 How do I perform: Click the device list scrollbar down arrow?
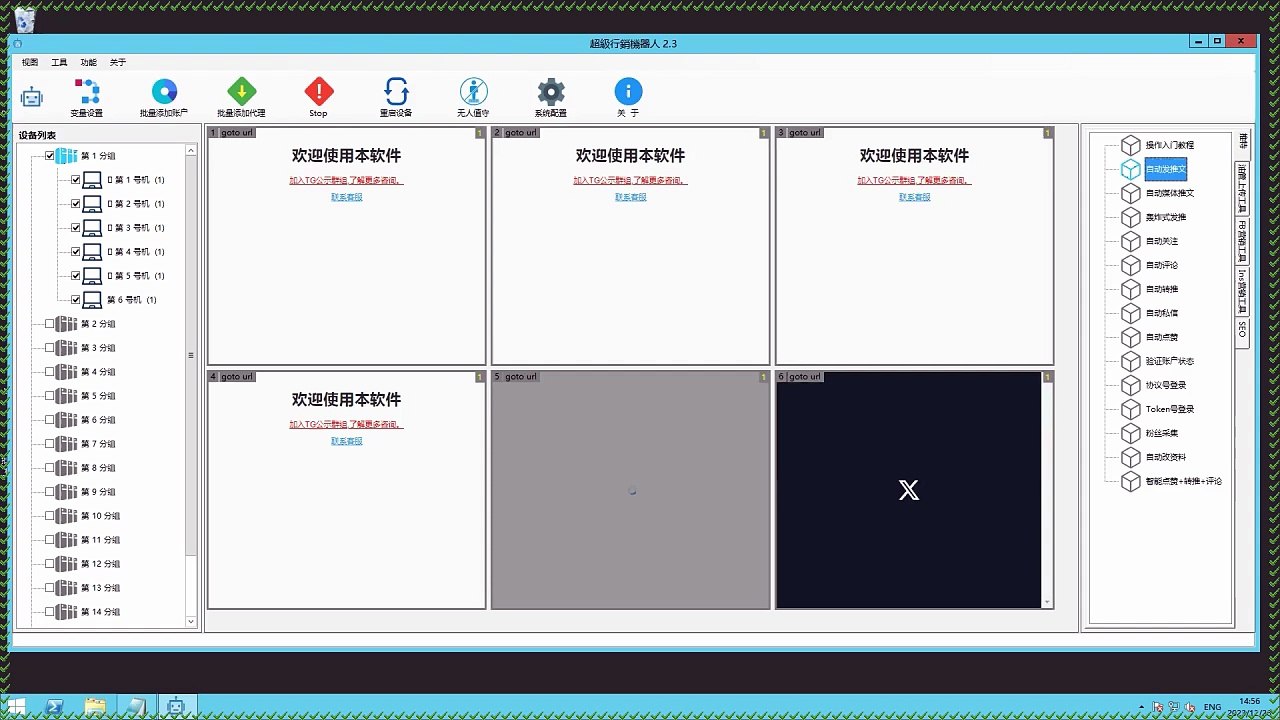tap(191, 621)
